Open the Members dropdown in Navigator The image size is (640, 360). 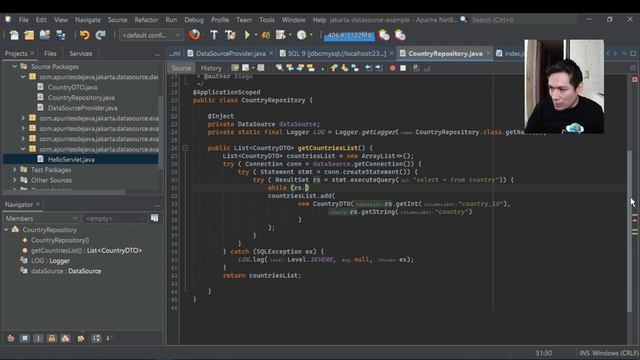(x=41, y=218)
